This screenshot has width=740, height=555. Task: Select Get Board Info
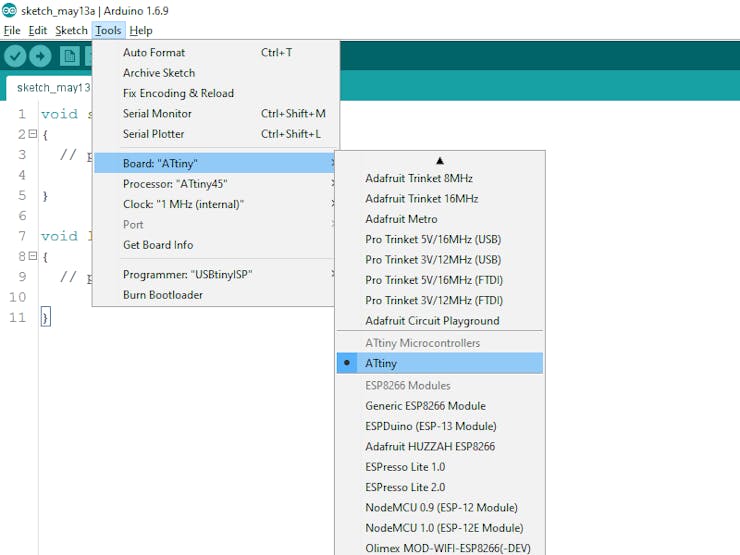[215, 244]
